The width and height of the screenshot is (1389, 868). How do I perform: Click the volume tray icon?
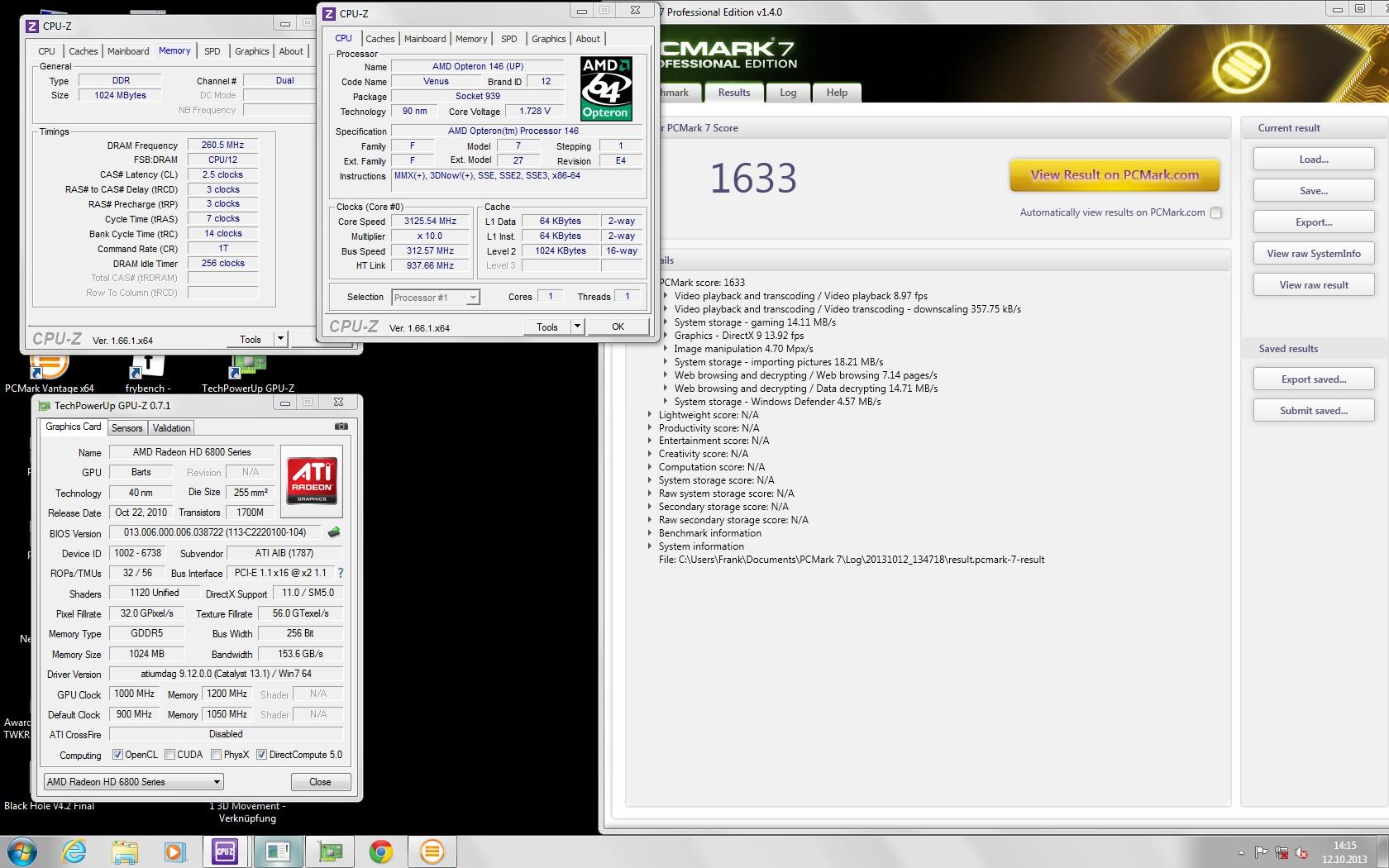click(x=1301, y=852)
